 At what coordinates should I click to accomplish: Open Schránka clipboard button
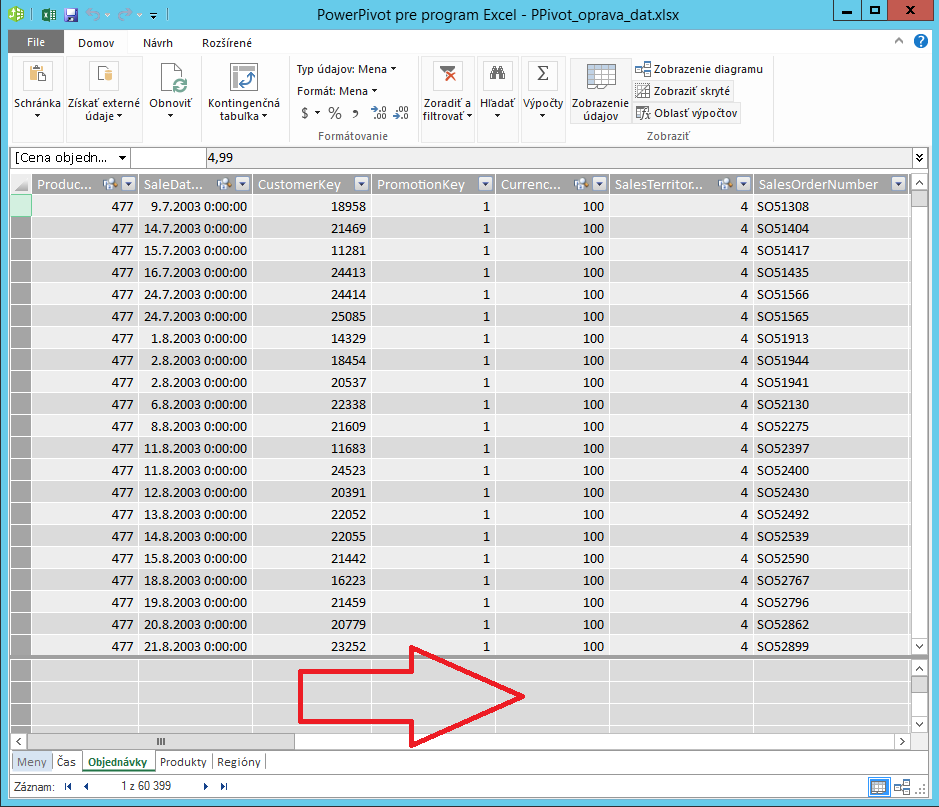coord(37,90)
